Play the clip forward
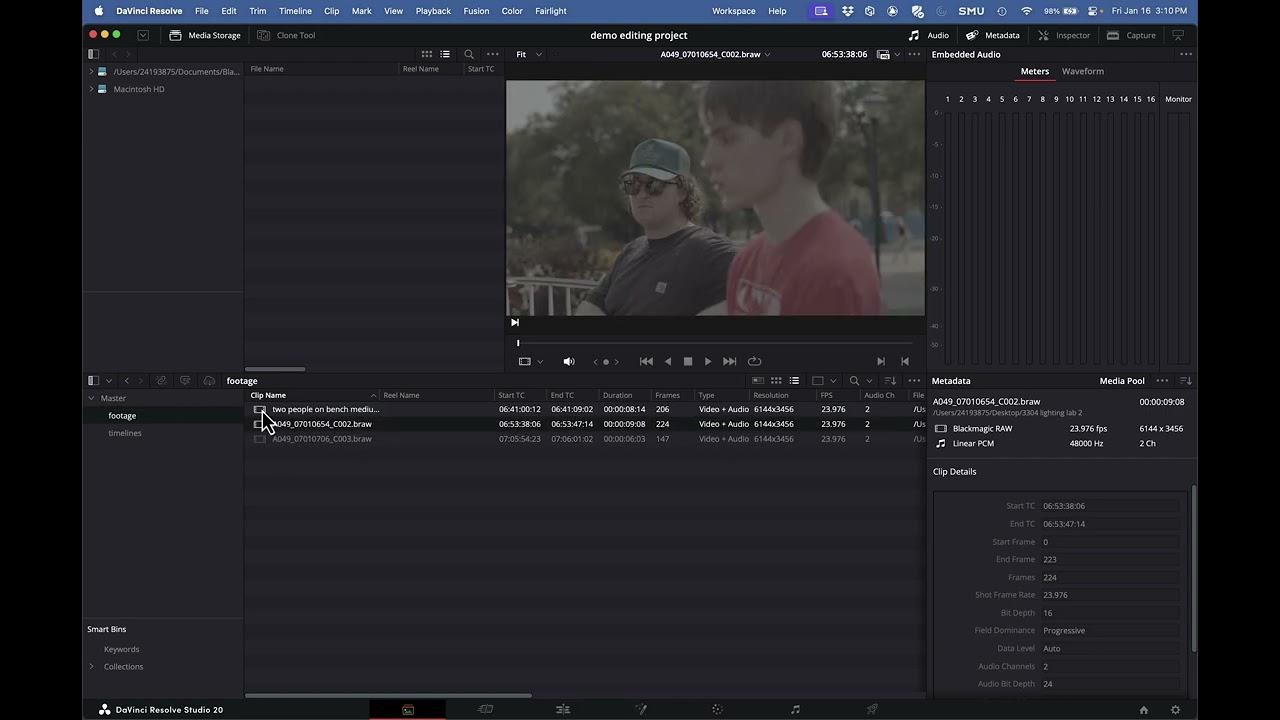The height and width of the screenshot is (720, 1280). [x=708, y=361]
